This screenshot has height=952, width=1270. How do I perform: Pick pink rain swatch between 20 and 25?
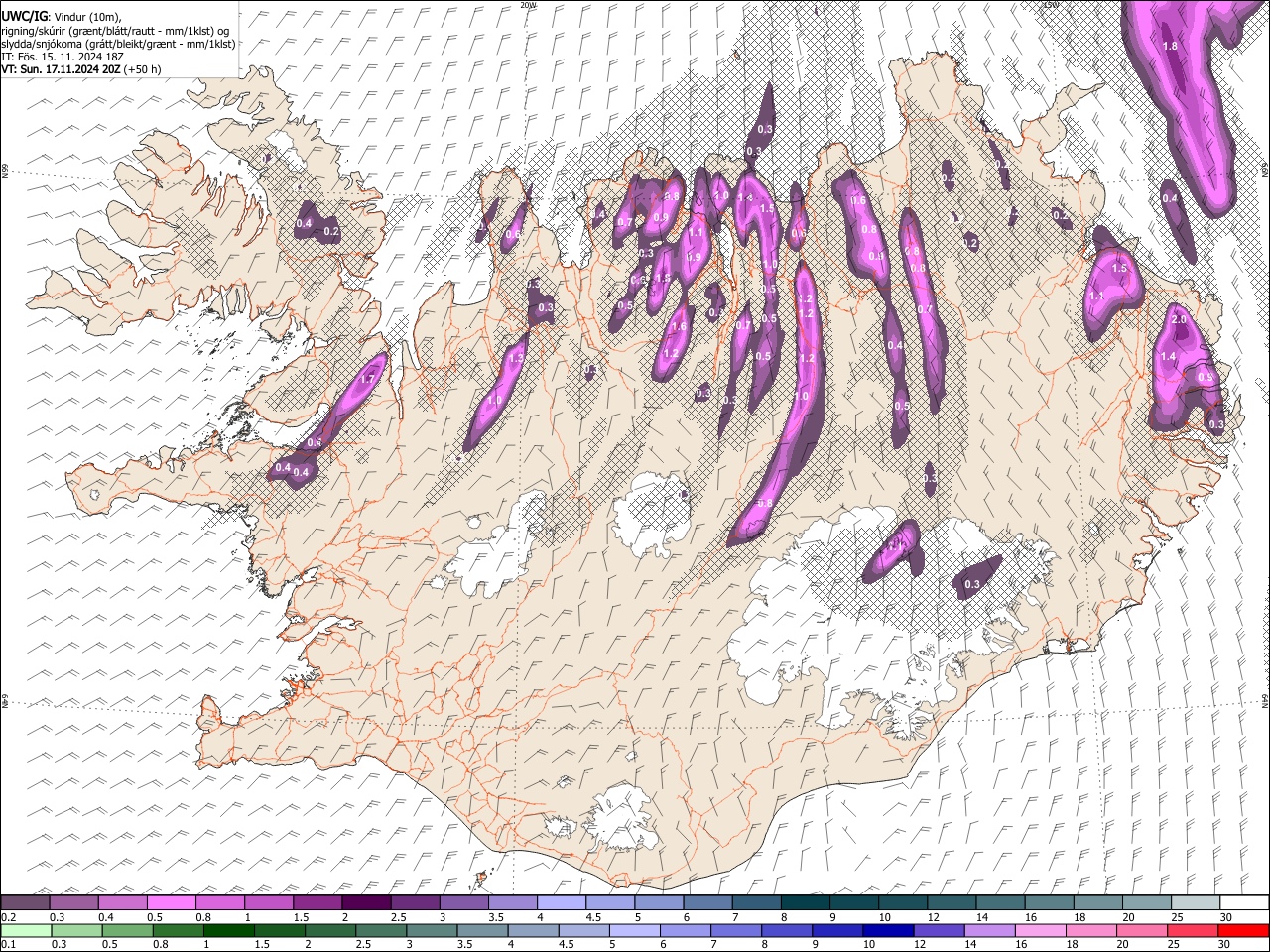click(x=1142, y=930)
